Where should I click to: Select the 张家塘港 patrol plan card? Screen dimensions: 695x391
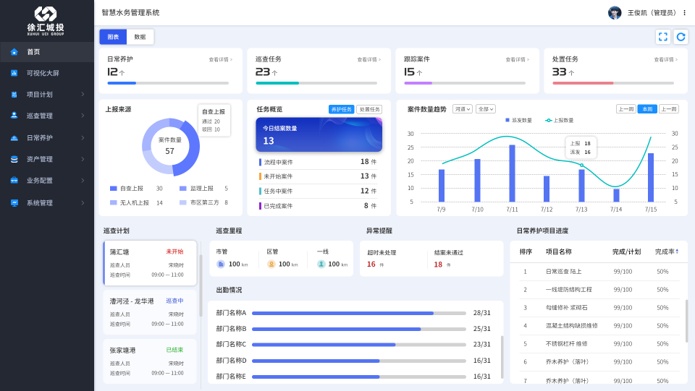pos(150,361)
